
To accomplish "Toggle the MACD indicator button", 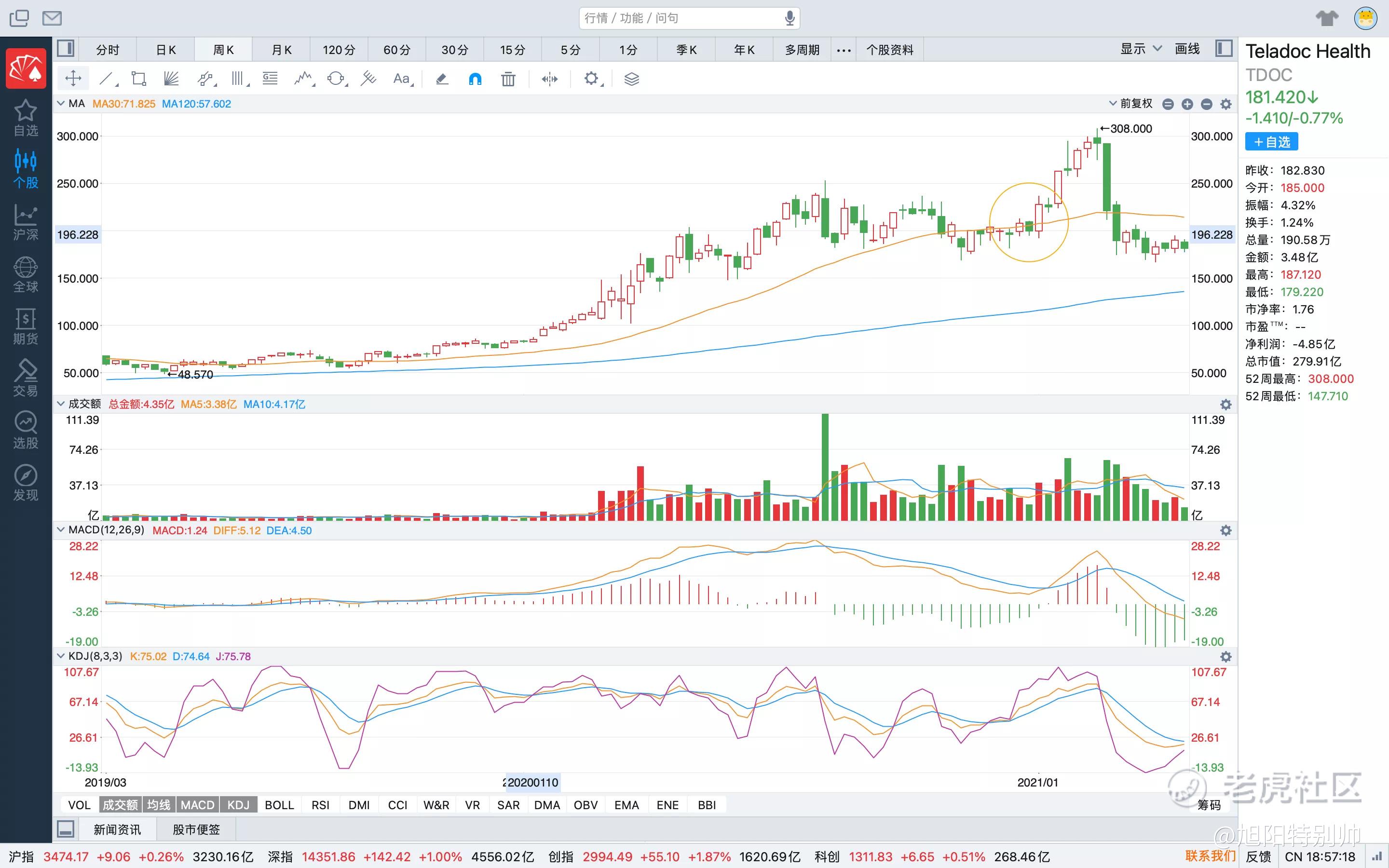I will tap(197, 805).
